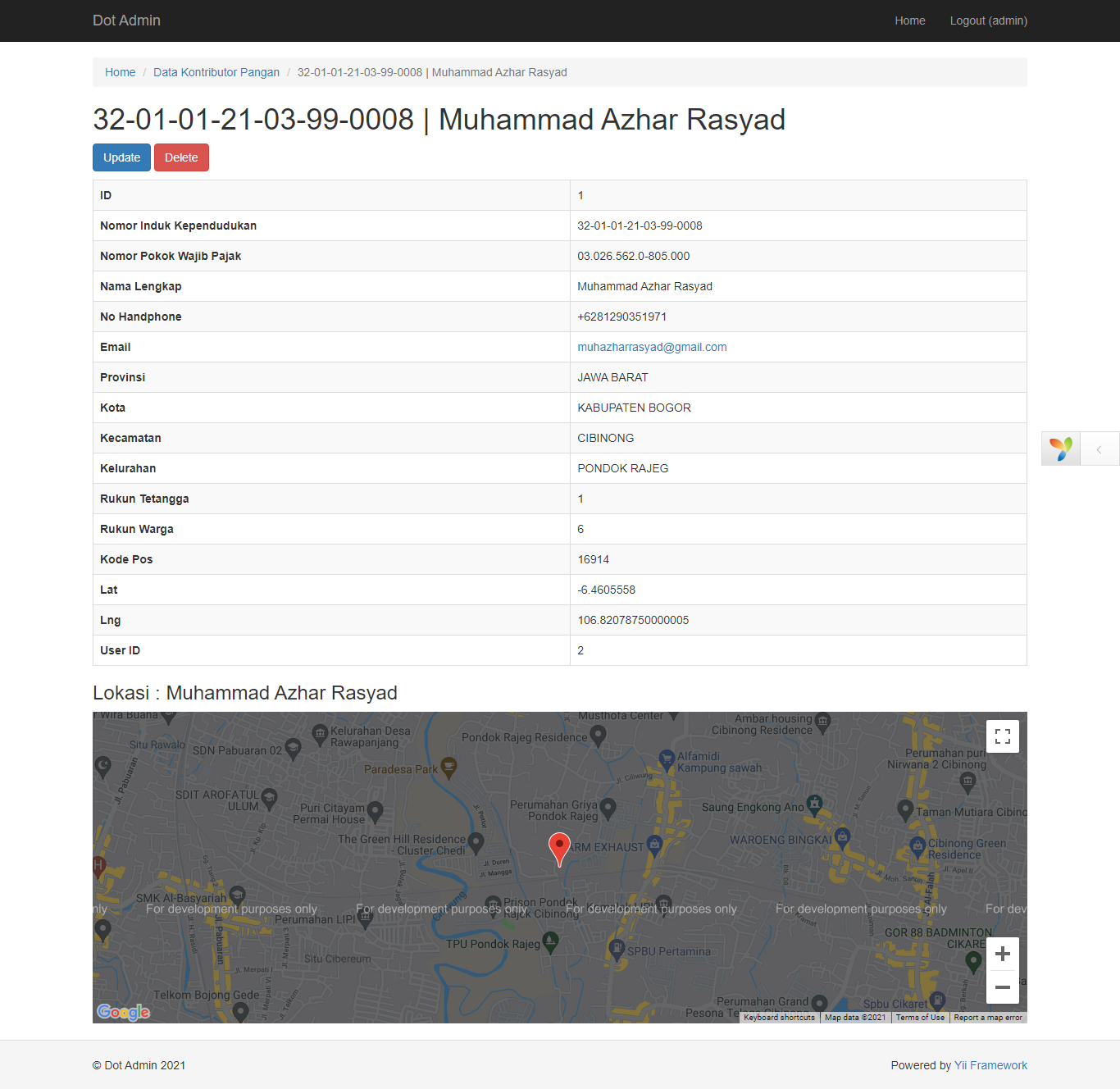
Task: Select the Alfamidi Kampung sawah pin
Action: point(667,760)
